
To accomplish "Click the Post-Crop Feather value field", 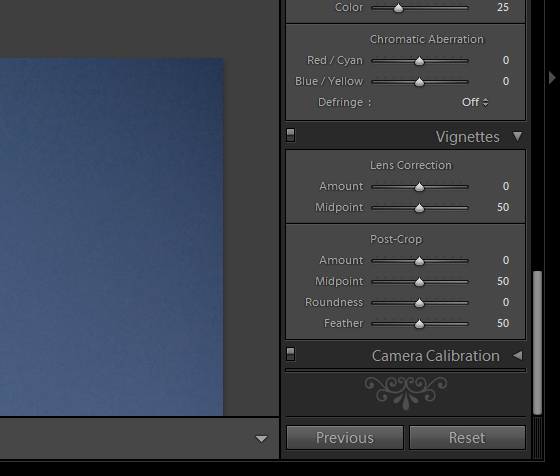I will (503, 324).
